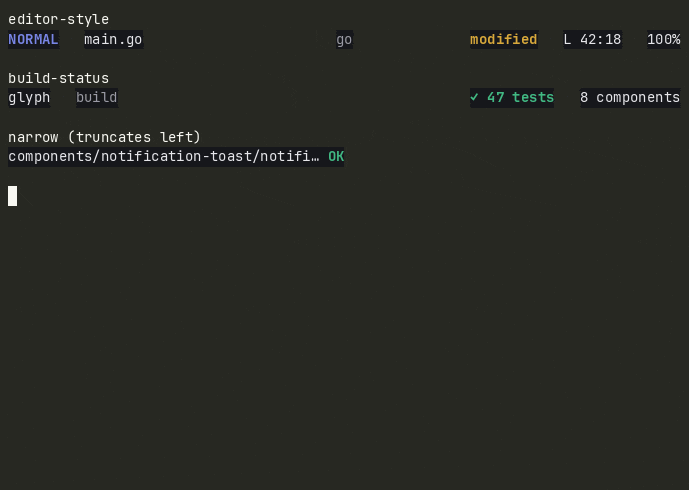Click the white terminal cursor block
This screenshot has height=490, width=689.
(x=12, y=196)
